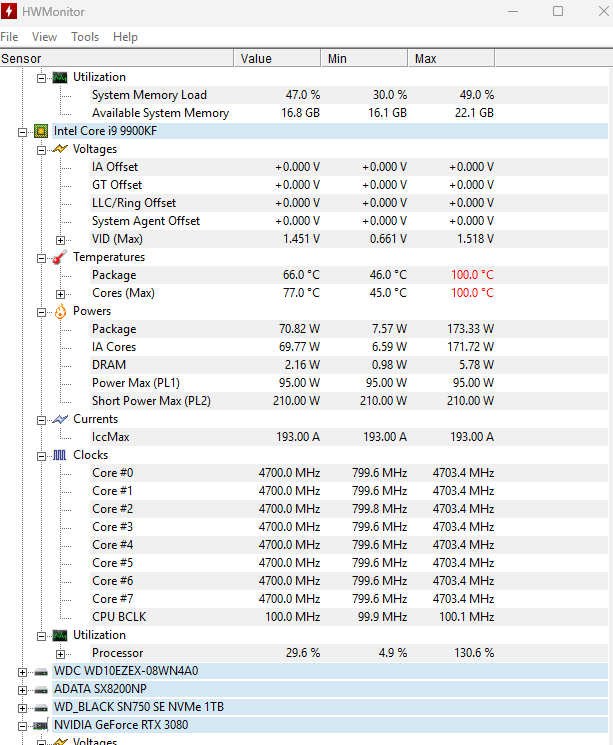Click the Currents wave icon
This screenshot has height=745, width=613.
pos(60,419)
